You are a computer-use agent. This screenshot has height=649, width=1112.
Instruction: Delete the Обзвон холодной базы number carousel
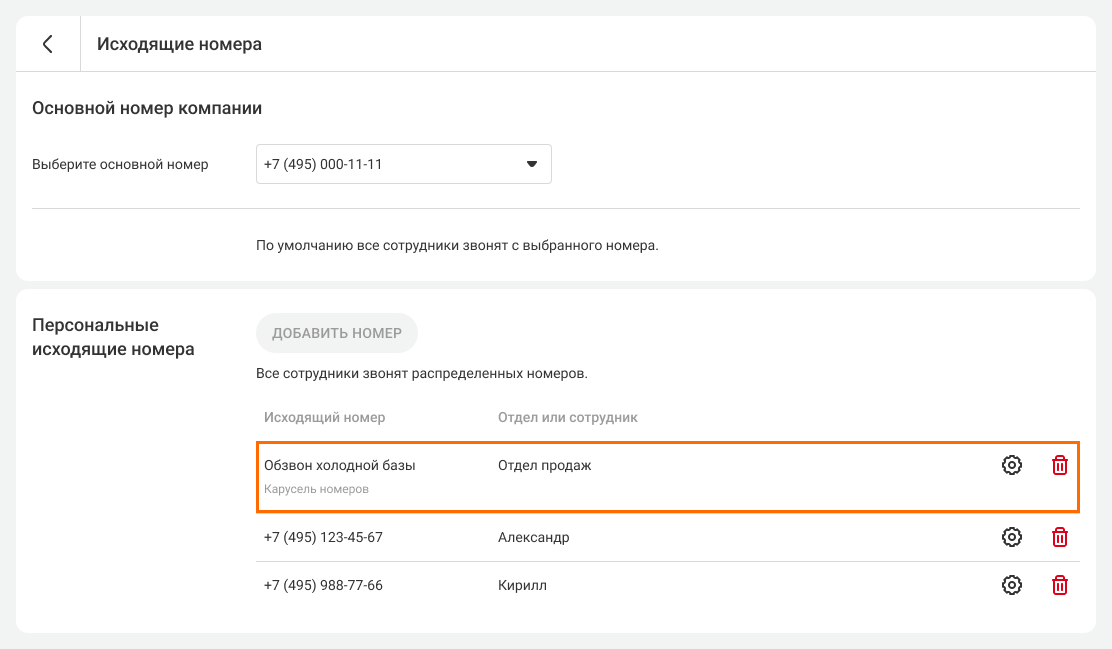pyautogui.click(x=1060, y=465)
